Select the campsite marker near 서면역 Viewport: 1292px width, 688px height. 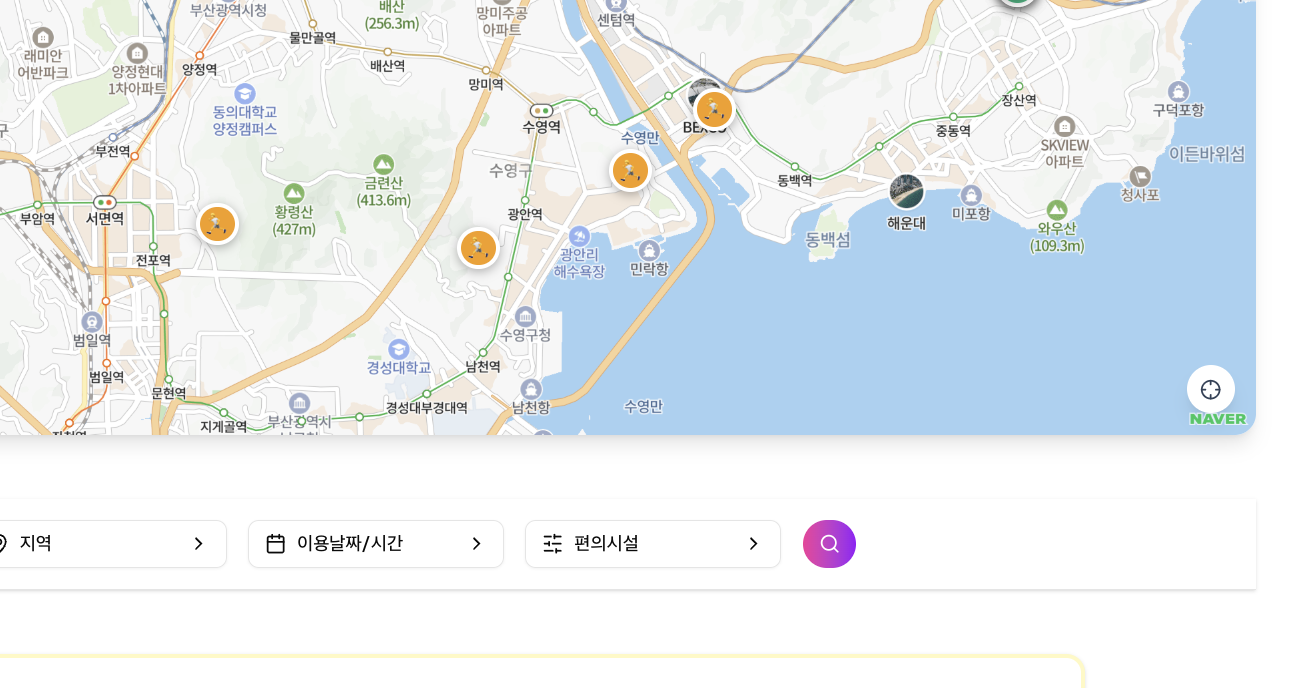point(218,223)
